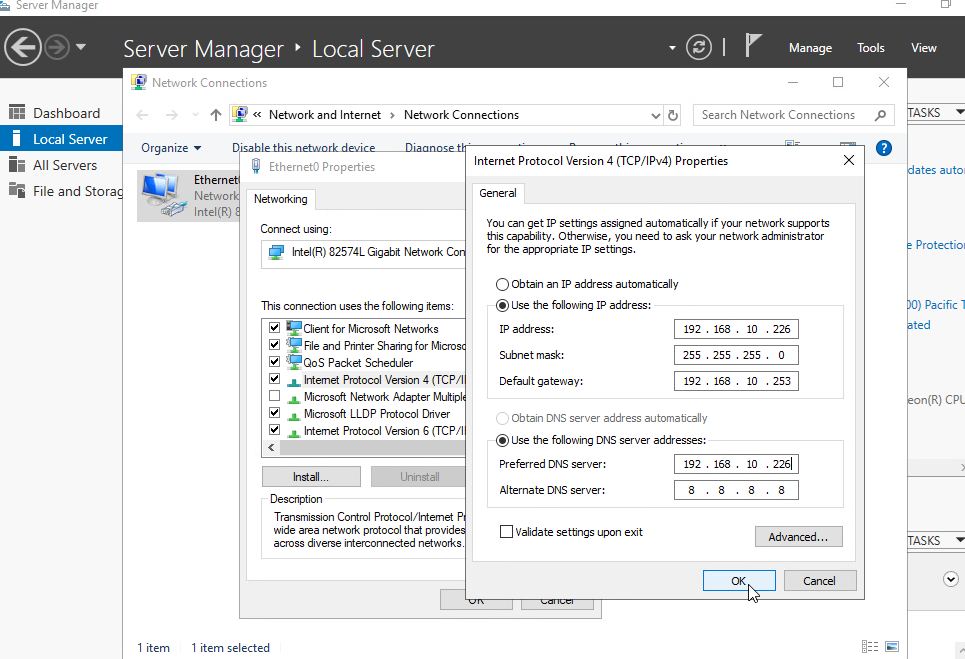Click the Subnet mask field
The height and width of the screenshot is (659, 965).
736,355
